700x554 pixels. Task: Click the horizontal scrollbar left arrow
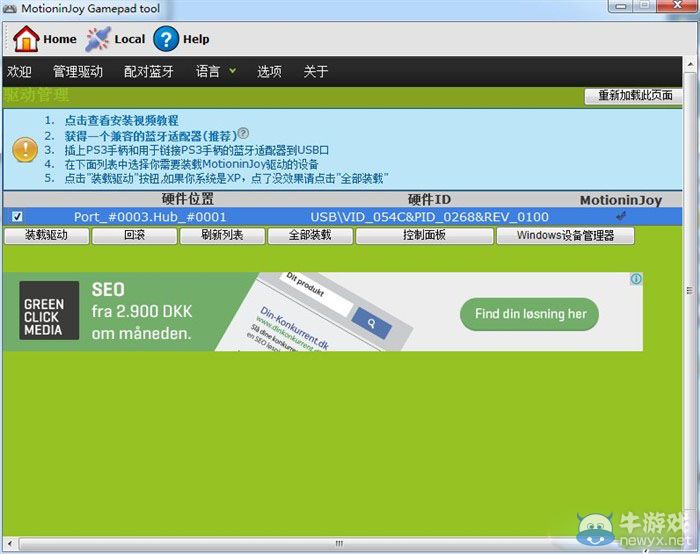point(10,544)
